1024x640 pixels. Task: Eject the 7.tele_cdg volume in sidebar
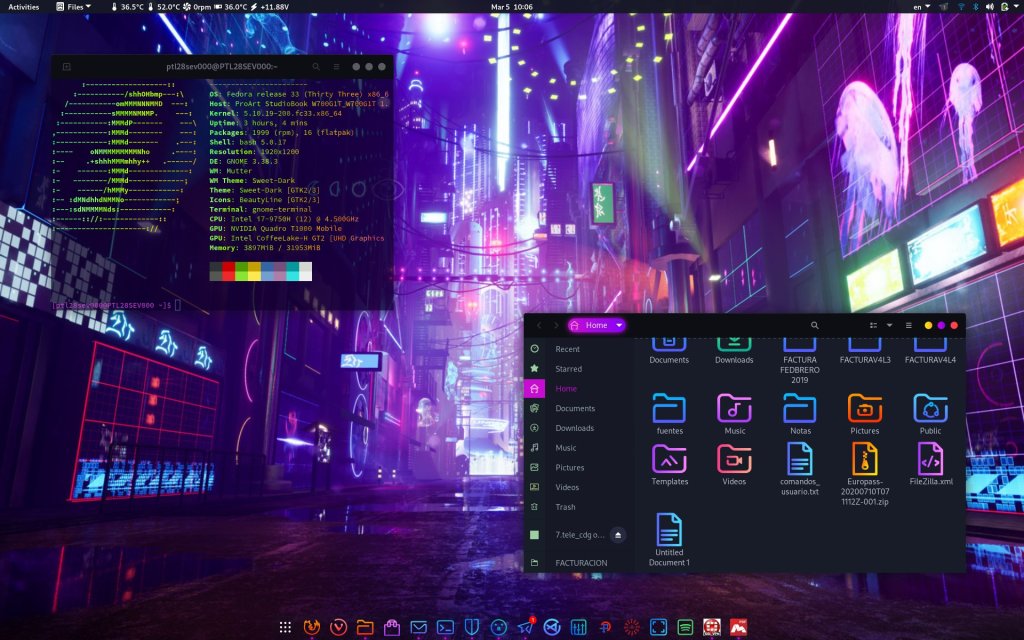[x=618, y=535]
